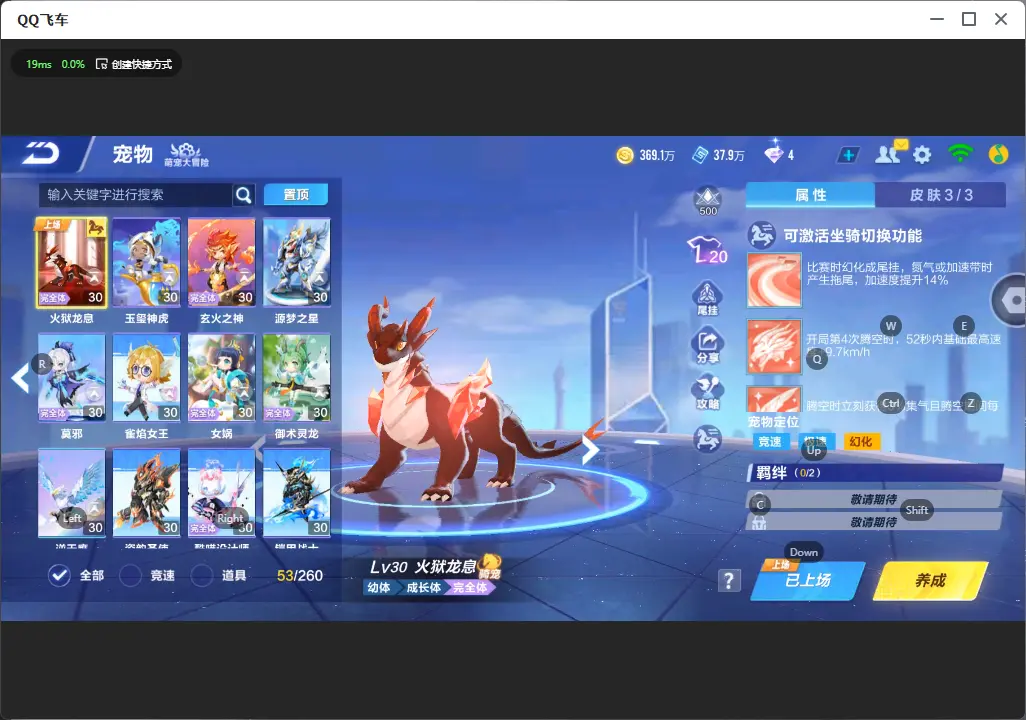Click the 竞速 tag under 宠物定位
This screenshot has height=720, width=1026.
(x=770, y=442)
